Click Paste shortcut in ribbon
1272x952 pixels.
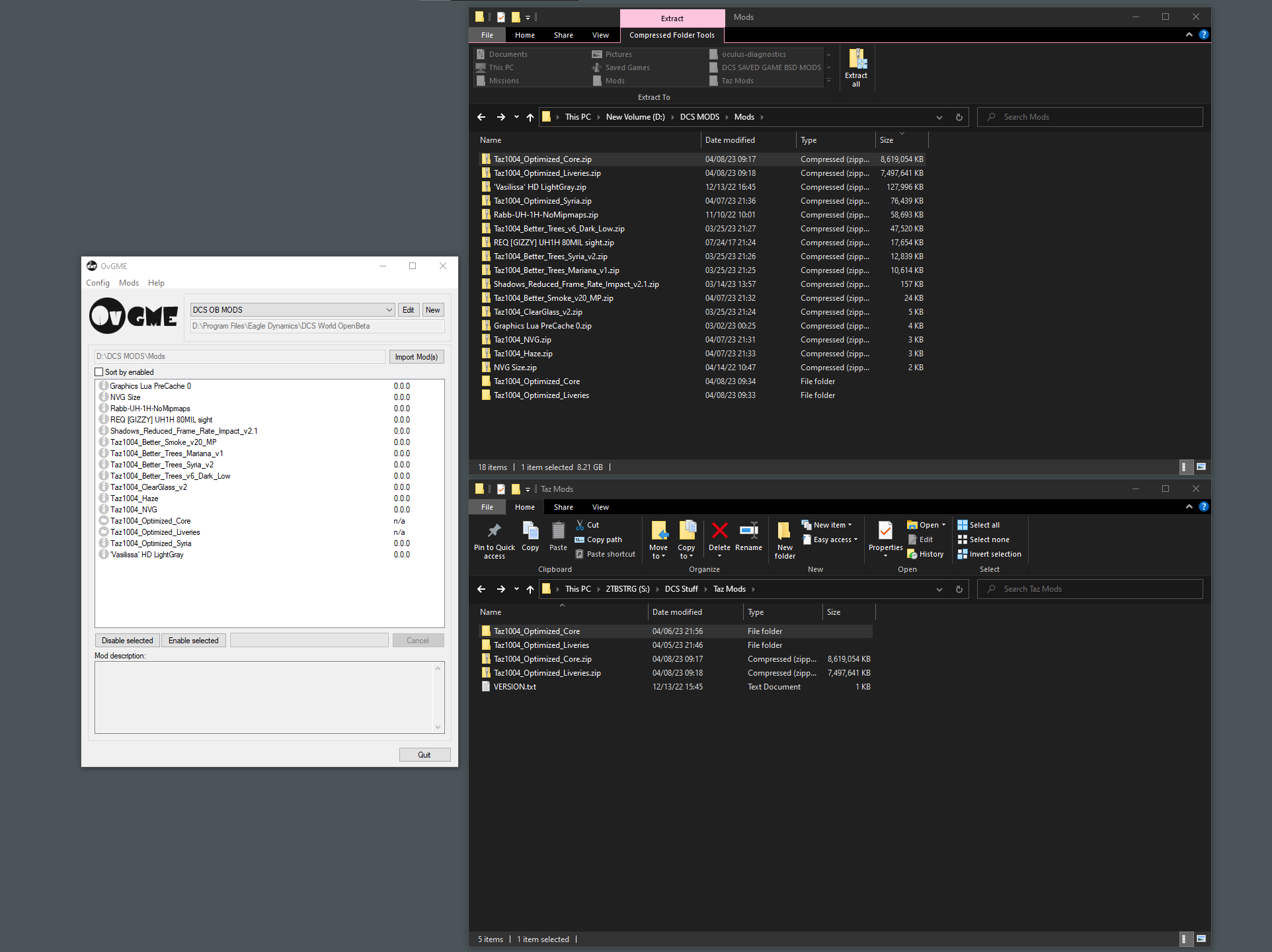point(605,554)
